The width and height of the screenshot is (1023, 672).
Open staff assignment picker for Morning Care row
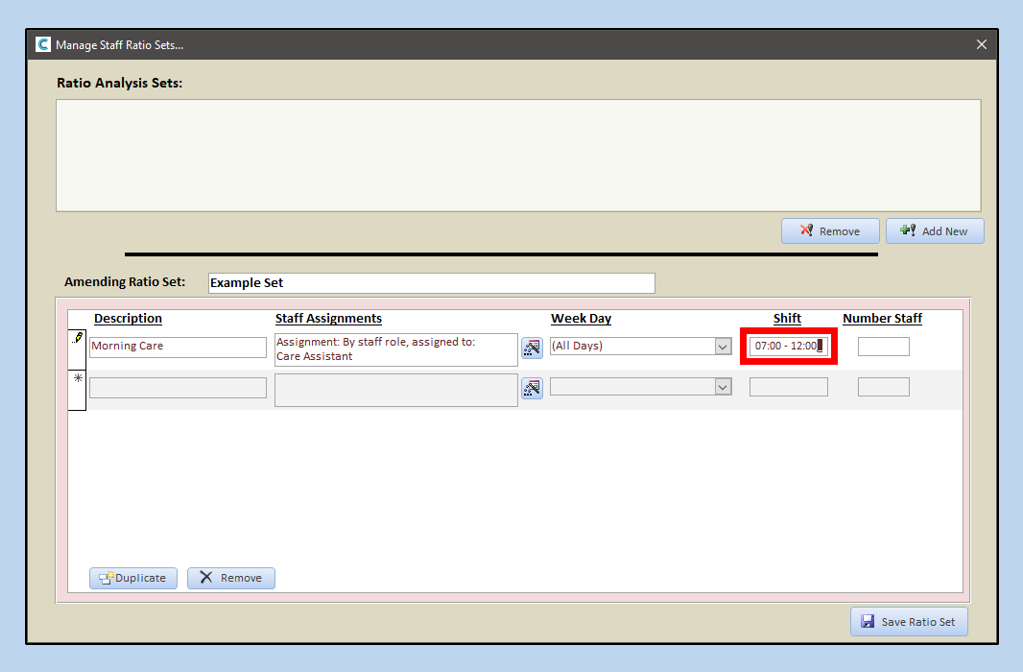(532, 347)
